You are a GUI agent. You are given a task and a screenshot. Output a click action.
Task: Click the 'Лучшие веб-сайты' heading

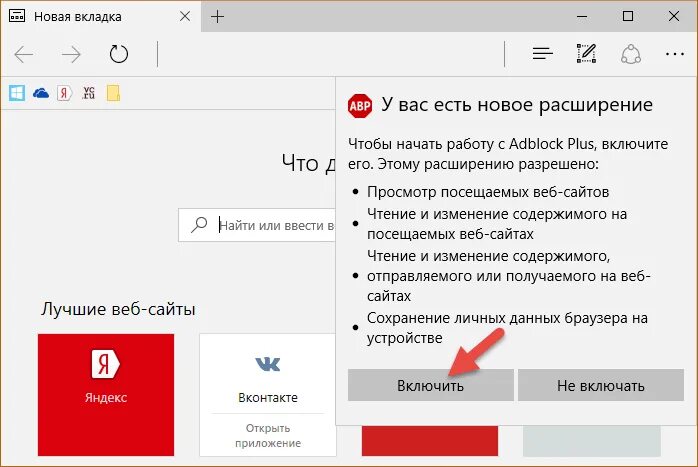coord(118,309)
